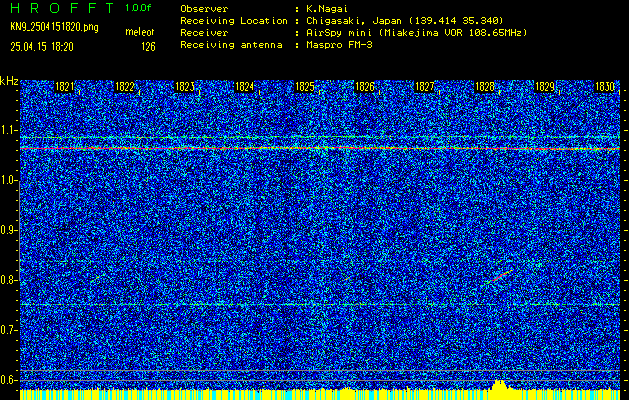Click the 1.0 kHz axis label
The height and width of the screenshot is (400, 629).
pyautogui.click(x=9, y=181)
